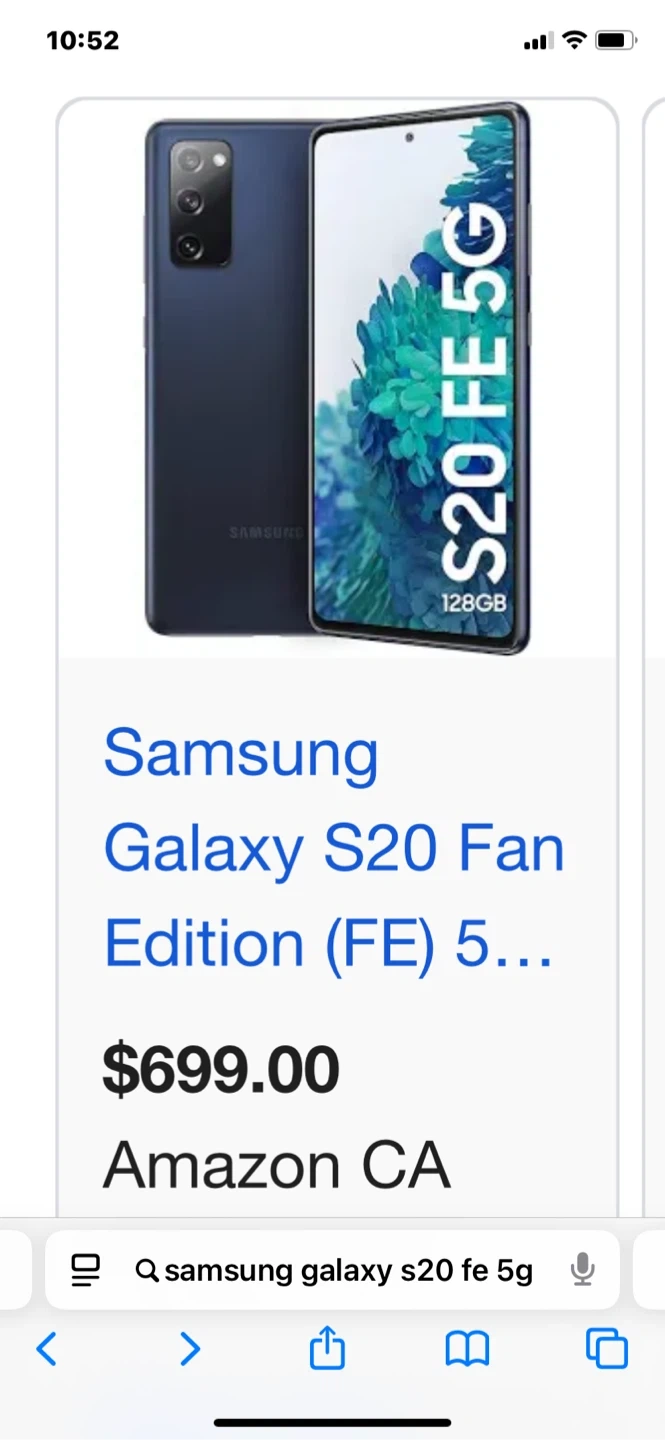Viewport: 665px width, 1440px height.
Task: Tap the next product card at right edge
Action: (x=653, y=600)
